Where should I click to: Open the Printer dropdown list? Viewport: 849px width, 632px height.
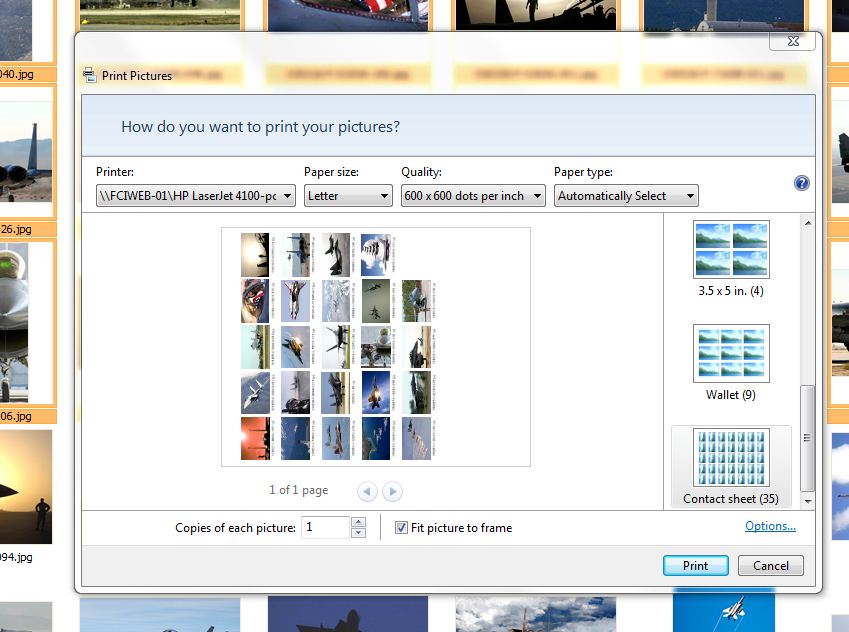click(196, 196)
